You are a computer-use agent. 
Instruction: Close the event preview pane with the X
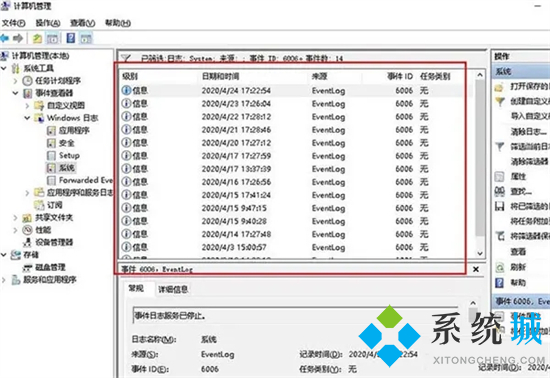(476, 269)
